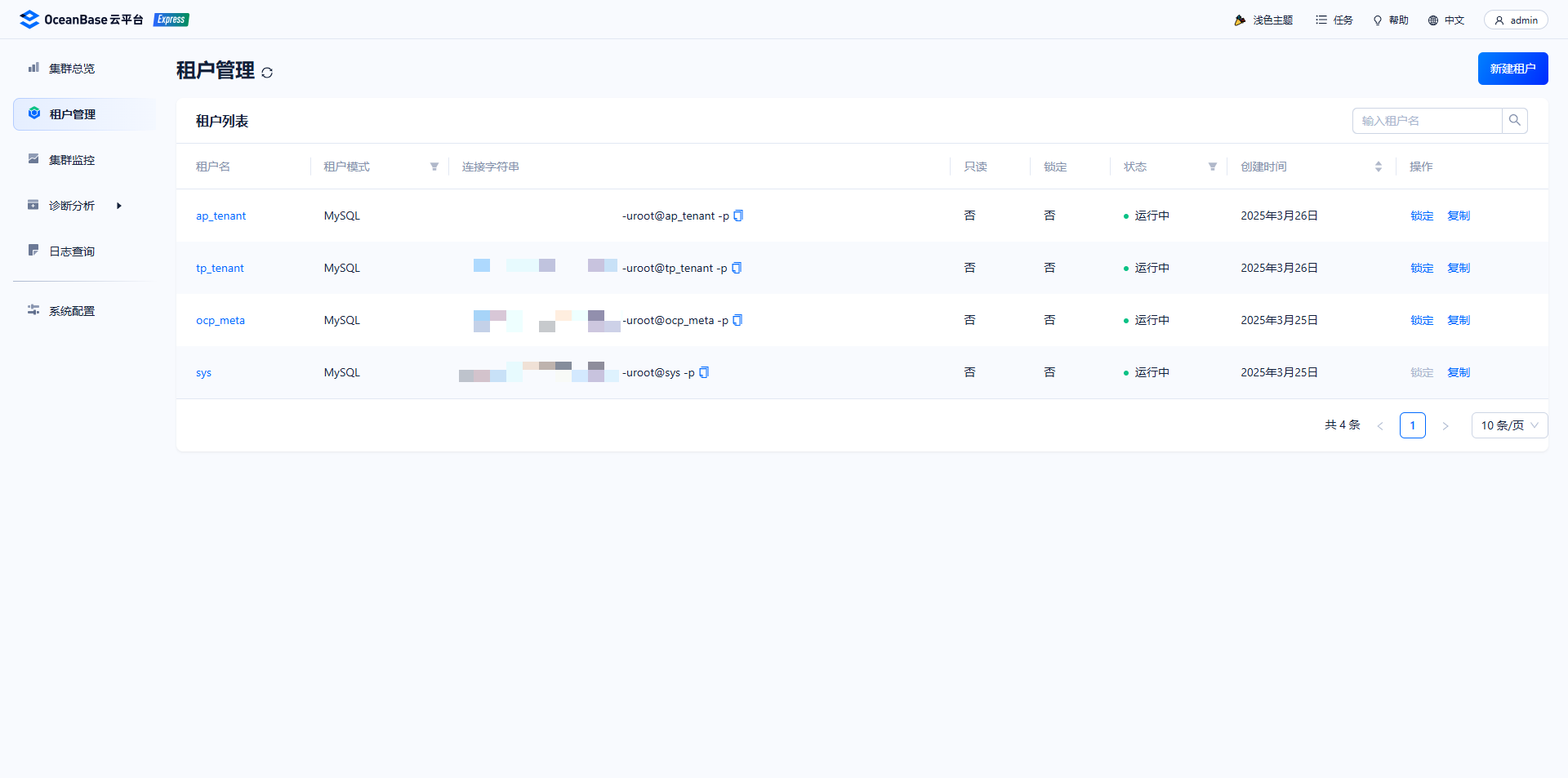Image resolution: width=1568 pixels, height=778 pixels.
Task: Click 锁定 for ap_tenant row
Action: [x=1422, y=216]
